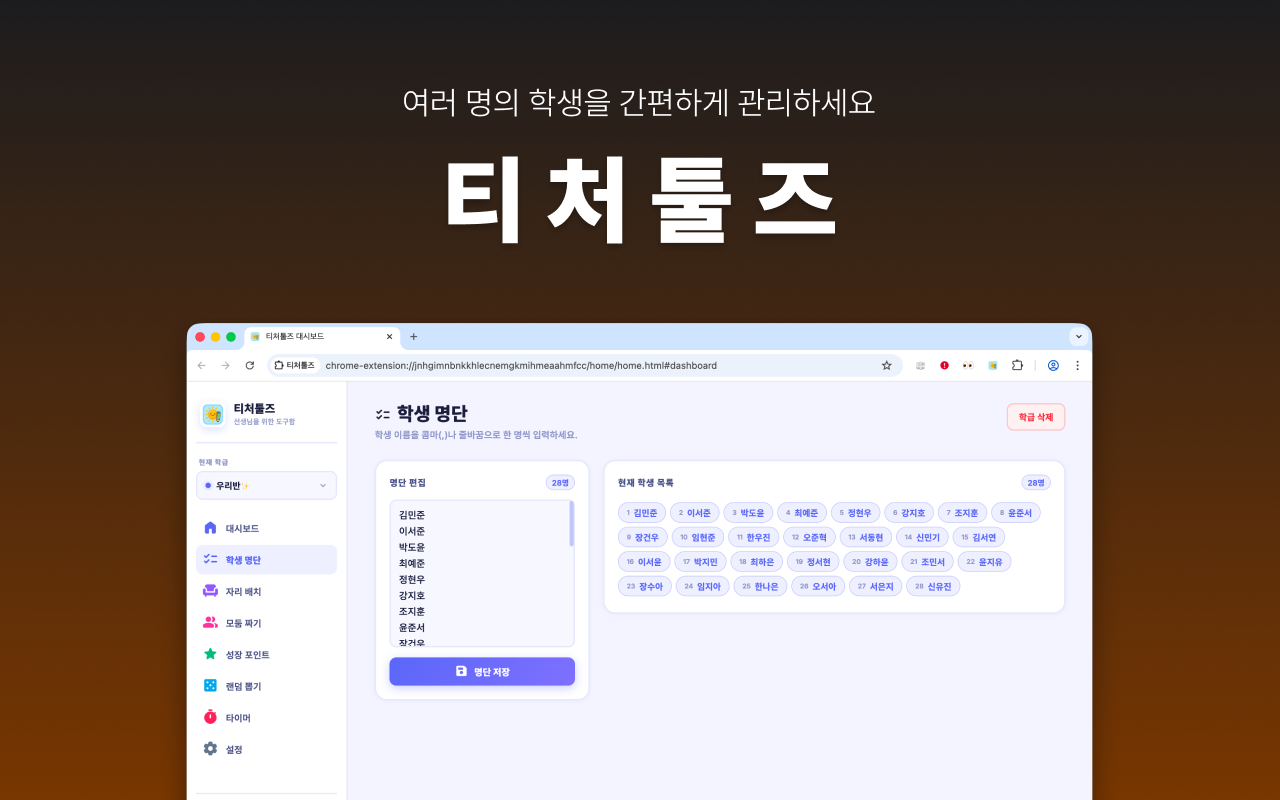The height and width of the screenshot is (800, 1280).
Task: Select the 자리 배치 sofa icon
Action: point(210,591)
